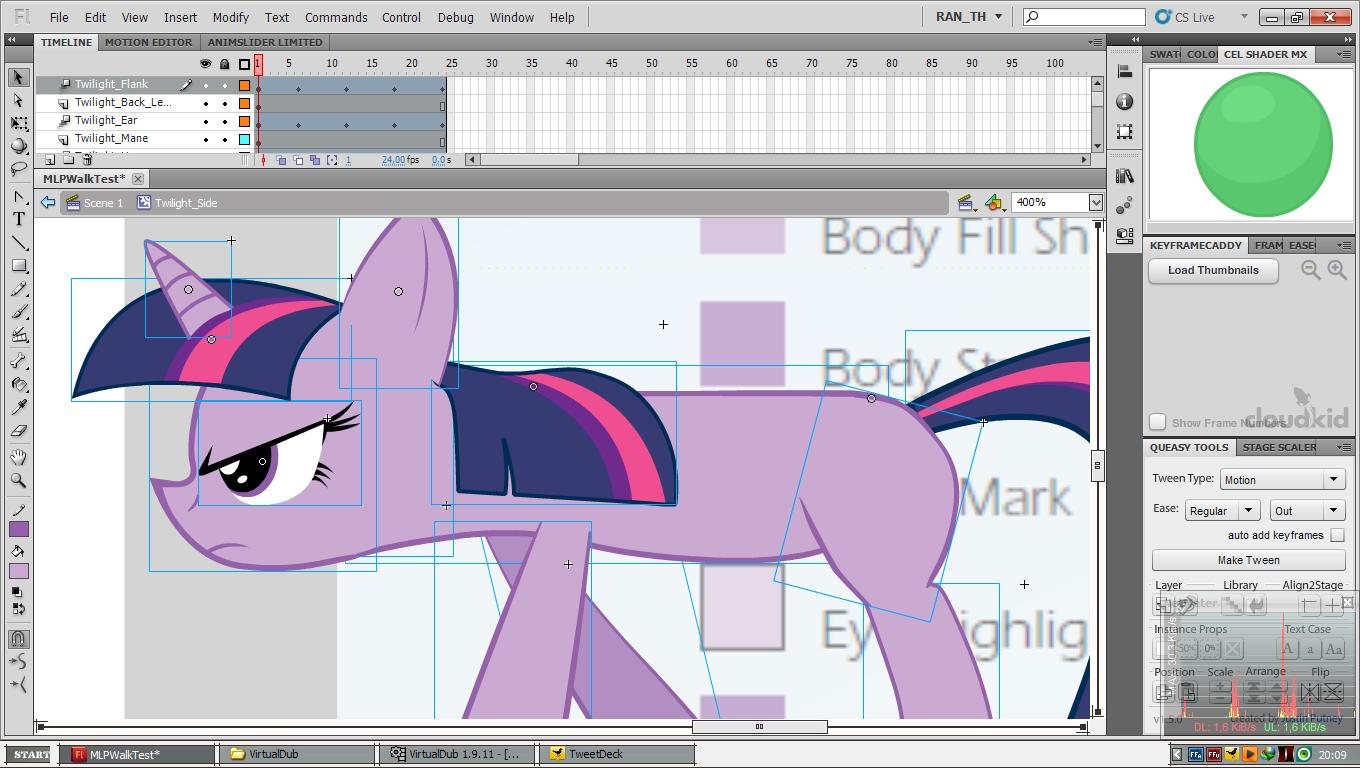Select the Eyedropper tool
Viewport: 1360px width, 768px height.
19,407
